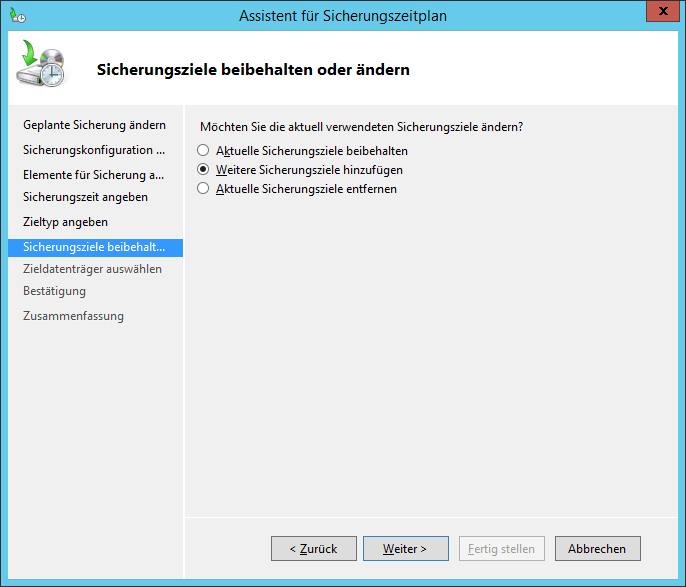The image size is (686, 587).
Task: Open 'Geplante Sicherung ändern' step
Action: pos(94,125)
